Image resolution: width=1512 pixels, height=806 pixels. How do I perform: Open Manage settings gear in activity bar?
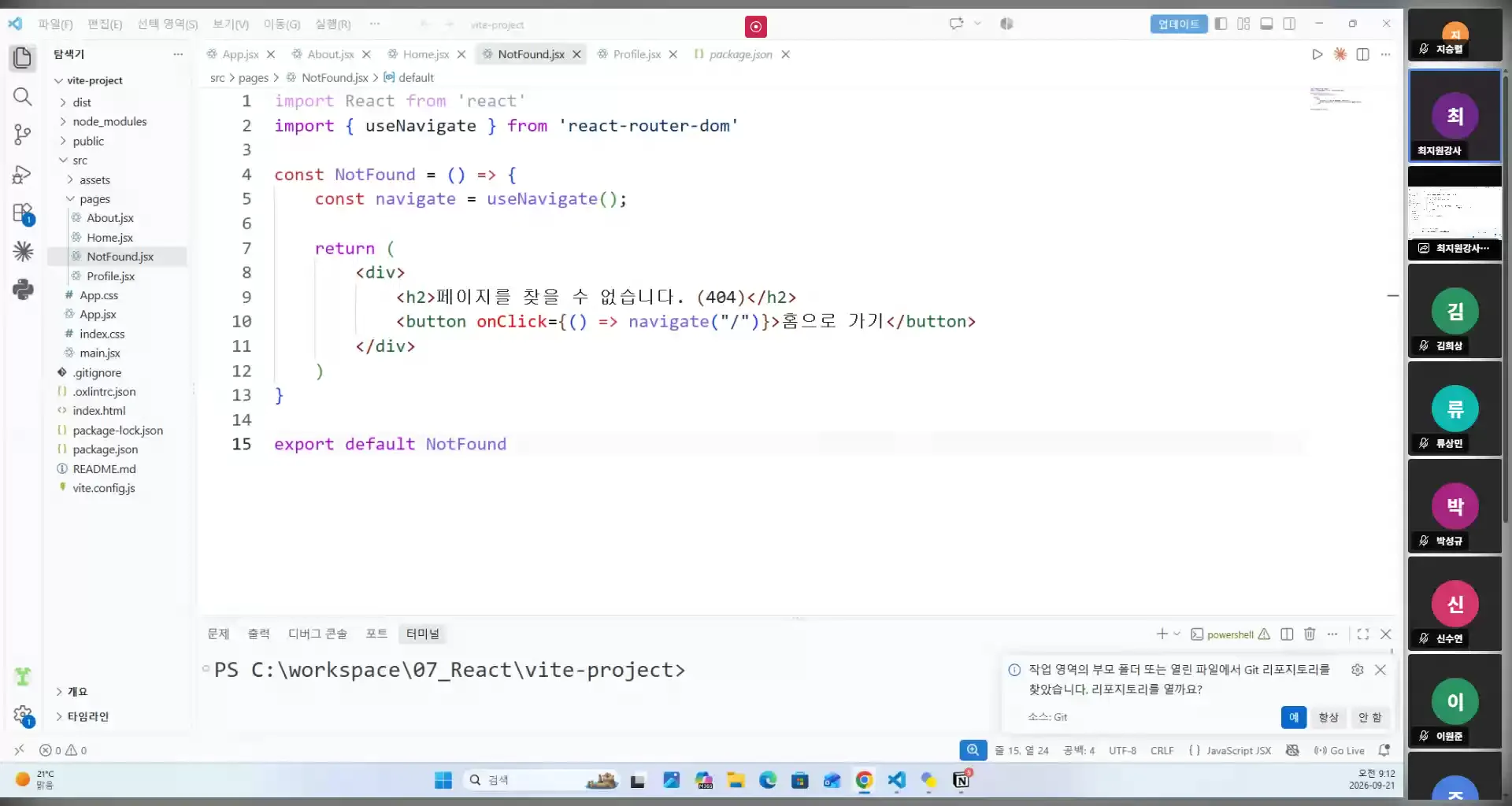(23, 715)
